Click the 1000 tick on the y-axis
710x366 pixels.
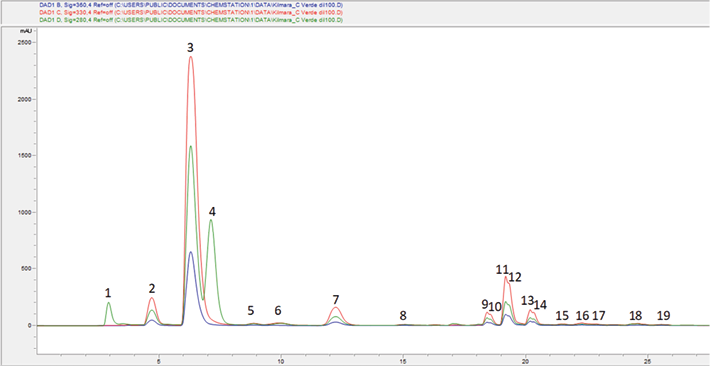click(x=25, y=212)
